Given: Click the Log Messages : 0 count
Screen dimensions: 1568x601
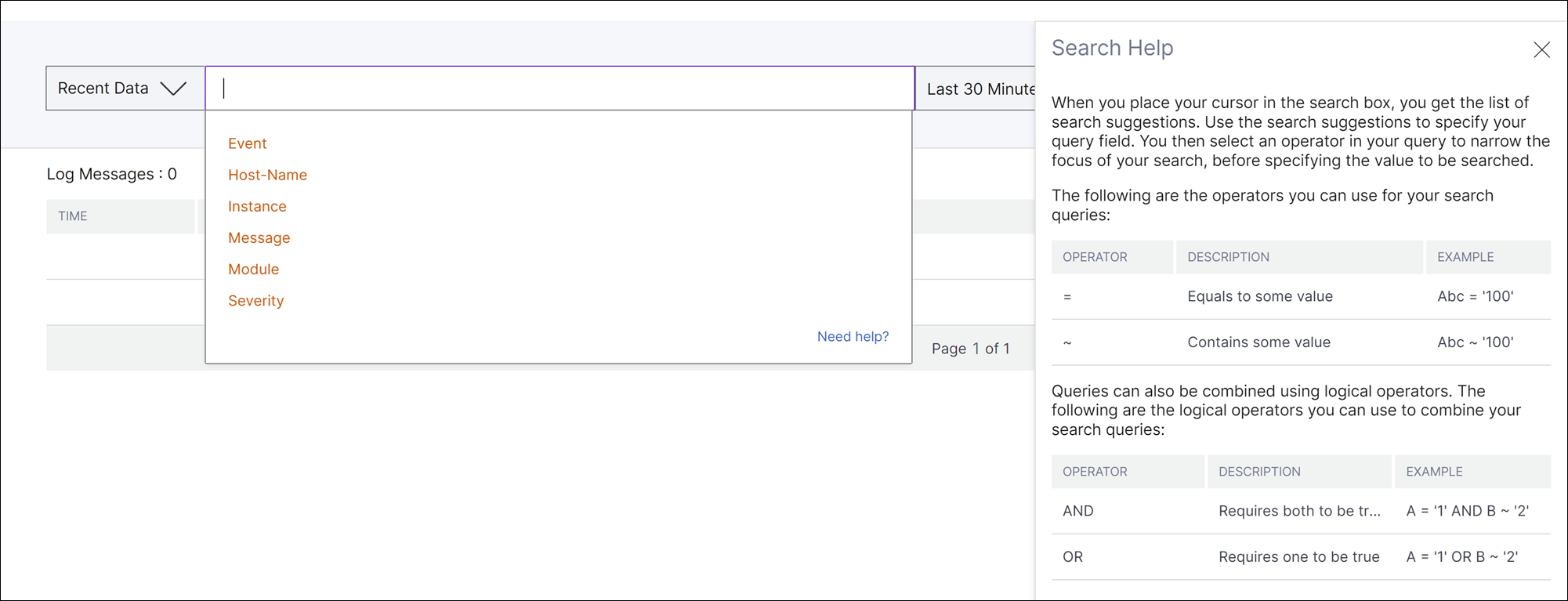Looking at the screenshot, I should click(x=112, y=174).
